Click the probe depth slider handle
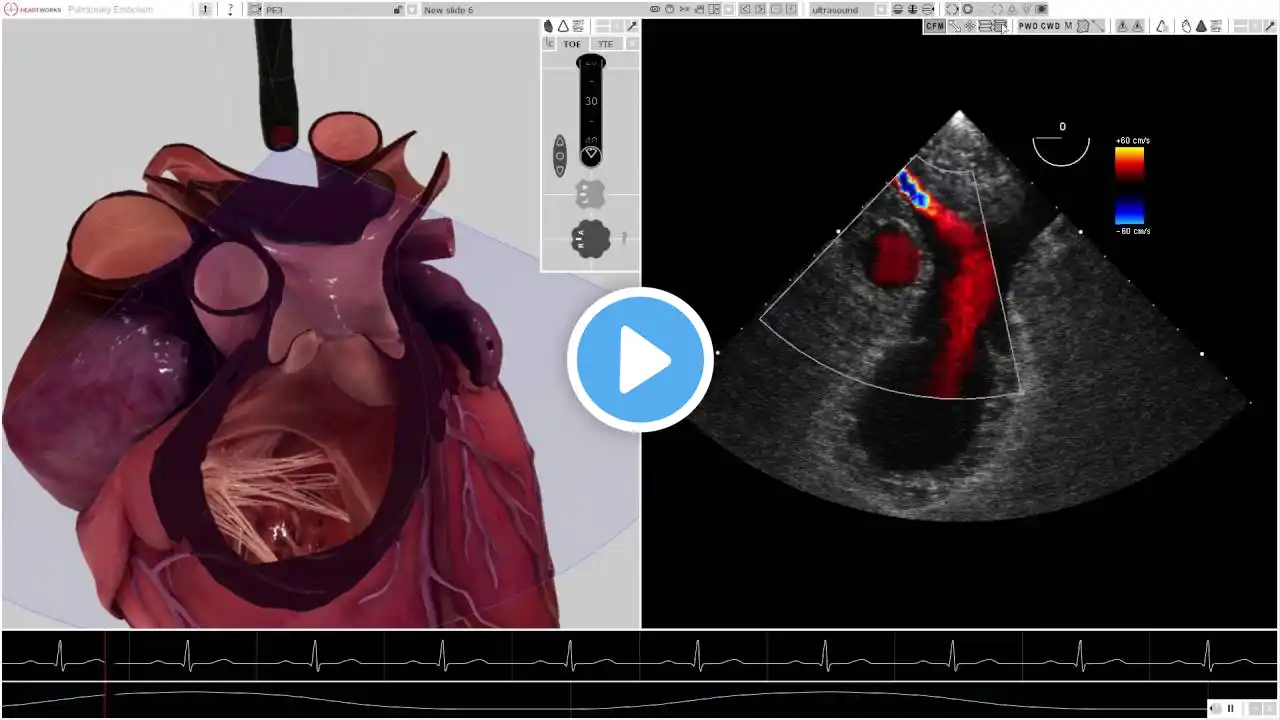The image size is (1280, 720). click(591, 154)
